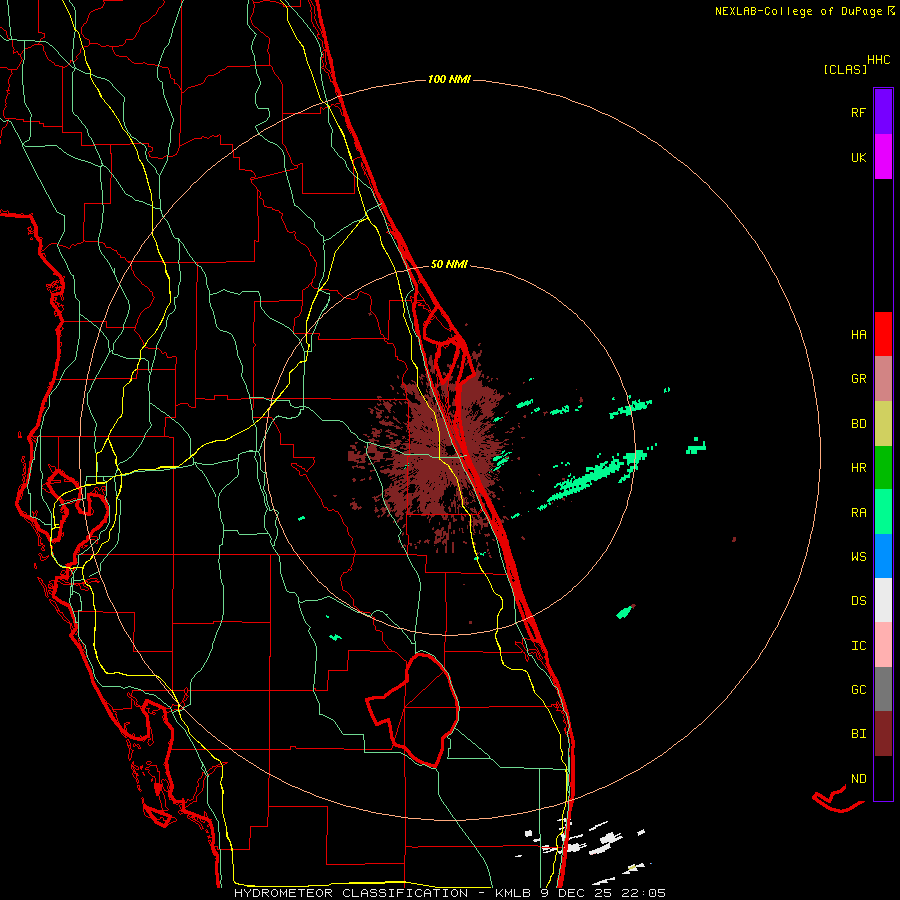Image resolution: width=900 pixels, height=900 pixels.
Task: Click the '[CLAS]' units label
Action: coord(845,70)
